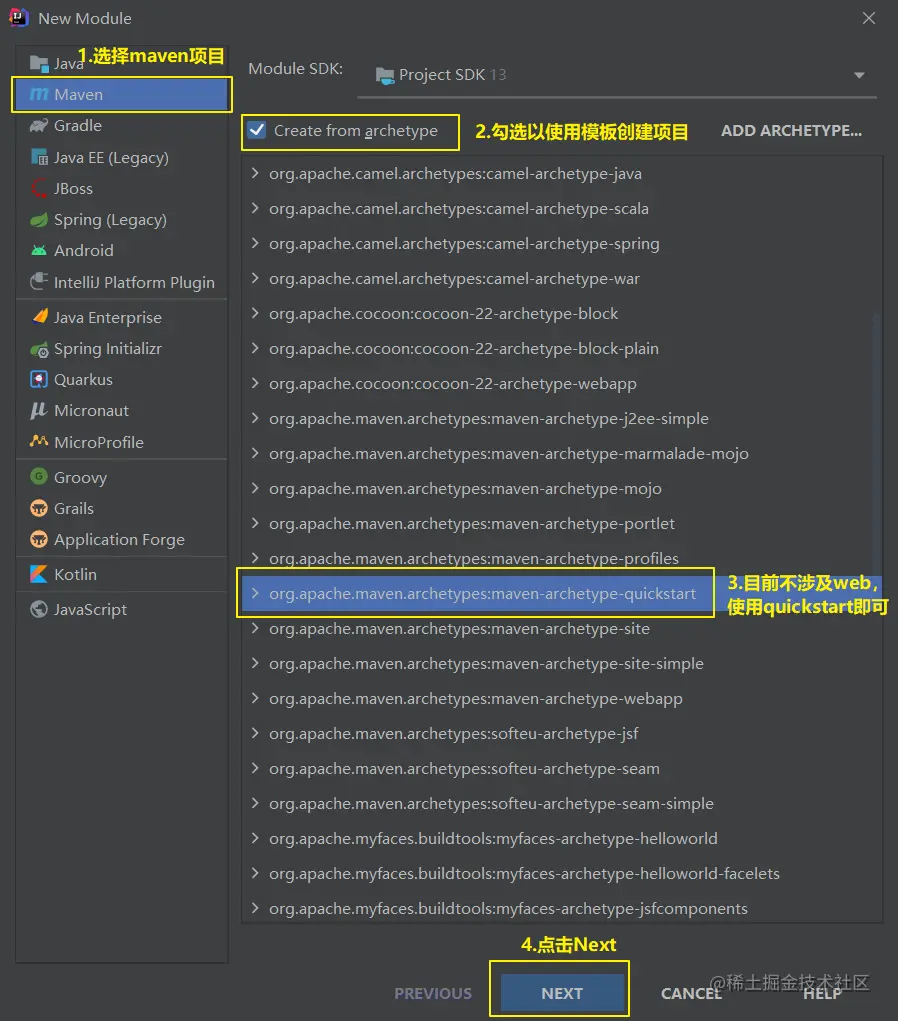Select maven-archetype-site-simple row
Viewport: 898px width, 1021px height.
tap(562, 664)
